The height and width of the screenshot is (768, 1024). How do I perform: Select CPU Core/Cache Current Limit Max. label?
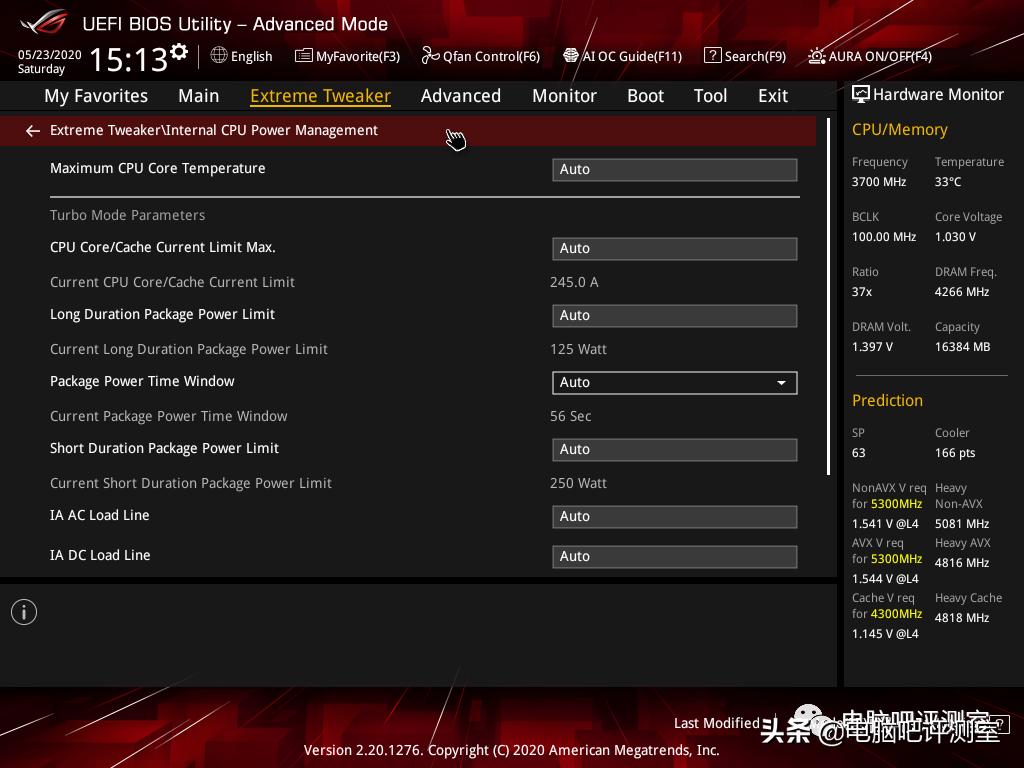[163, 248]
